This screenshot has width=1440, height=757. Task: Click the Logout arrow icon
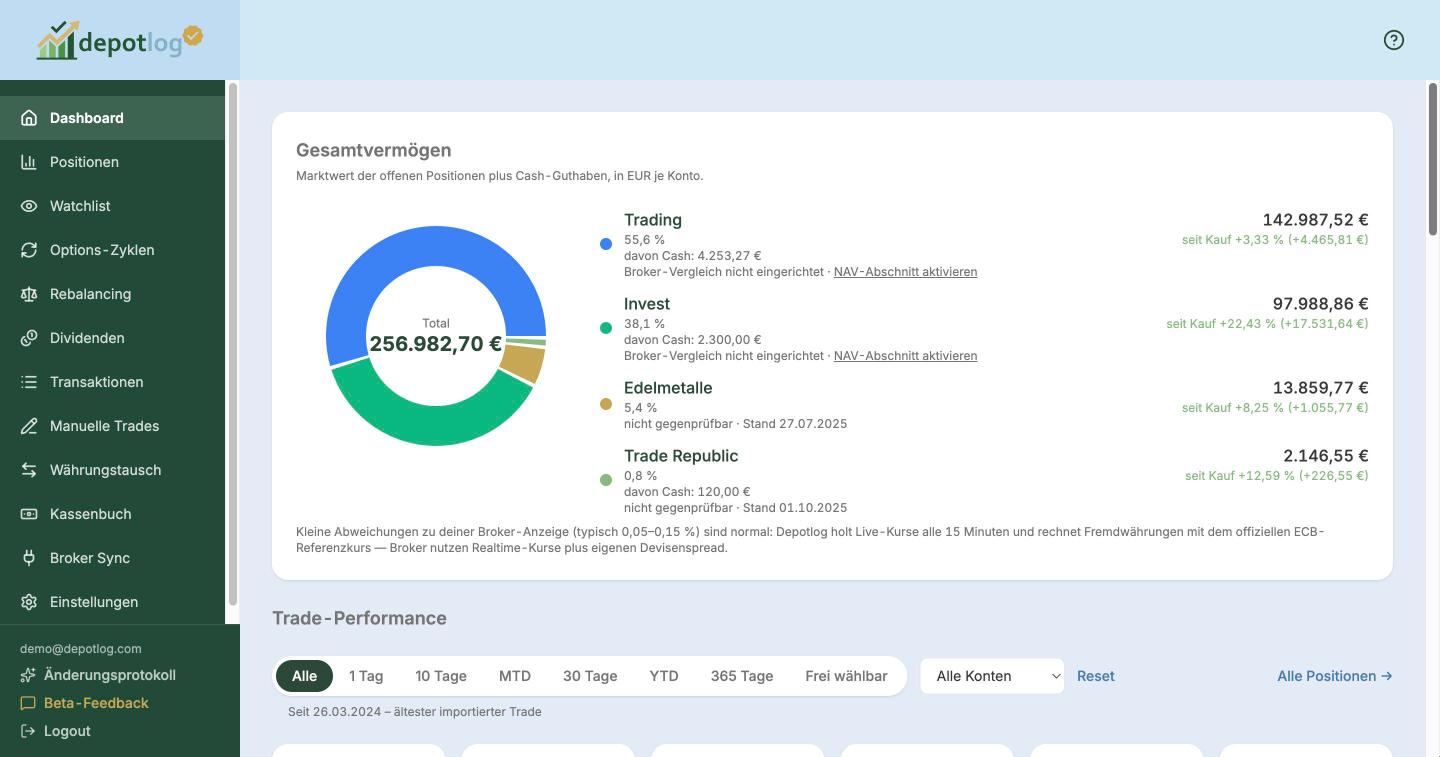28,731
